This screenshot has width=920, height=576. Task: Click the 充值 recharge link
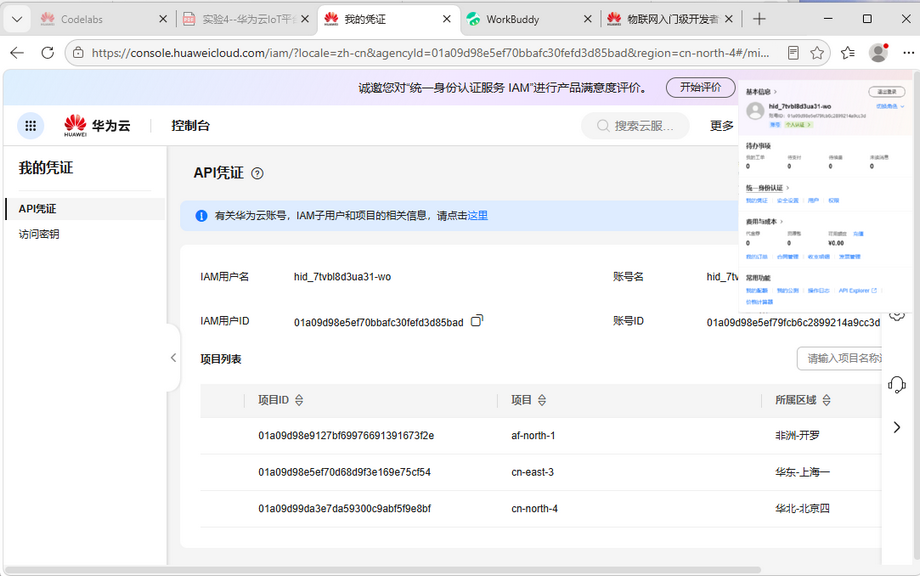tap(858, 234)
